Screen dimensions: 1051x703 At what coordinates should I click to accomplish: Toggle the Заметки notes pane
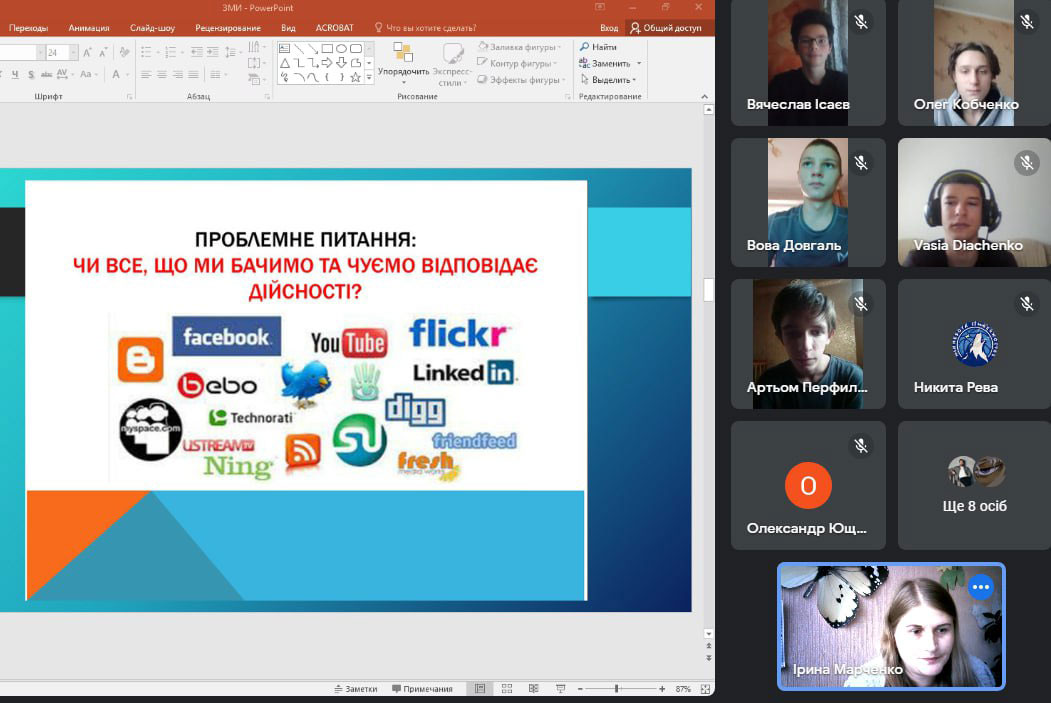356,688
